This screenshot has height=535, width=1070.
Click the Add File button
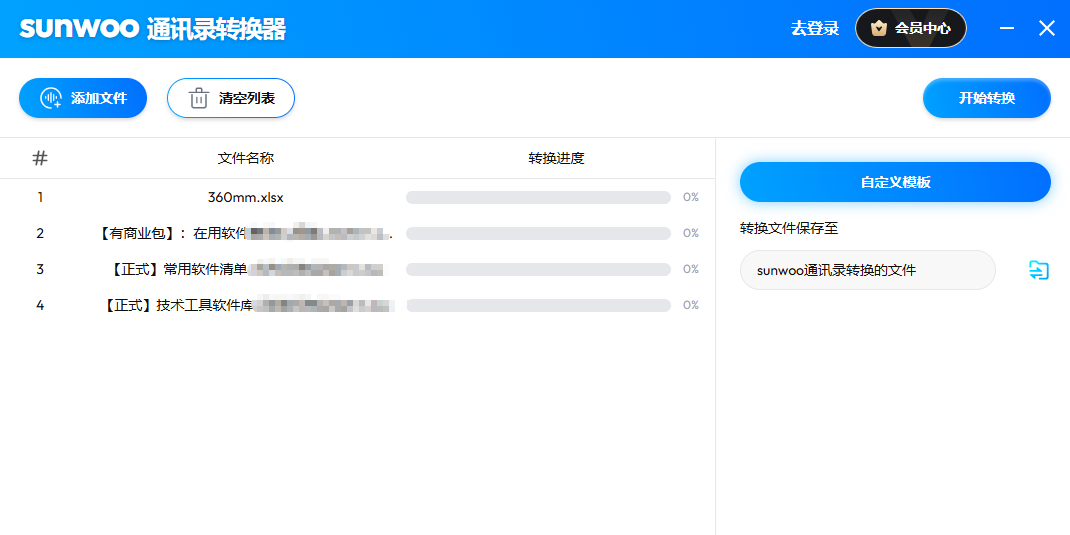coord(83,98)
